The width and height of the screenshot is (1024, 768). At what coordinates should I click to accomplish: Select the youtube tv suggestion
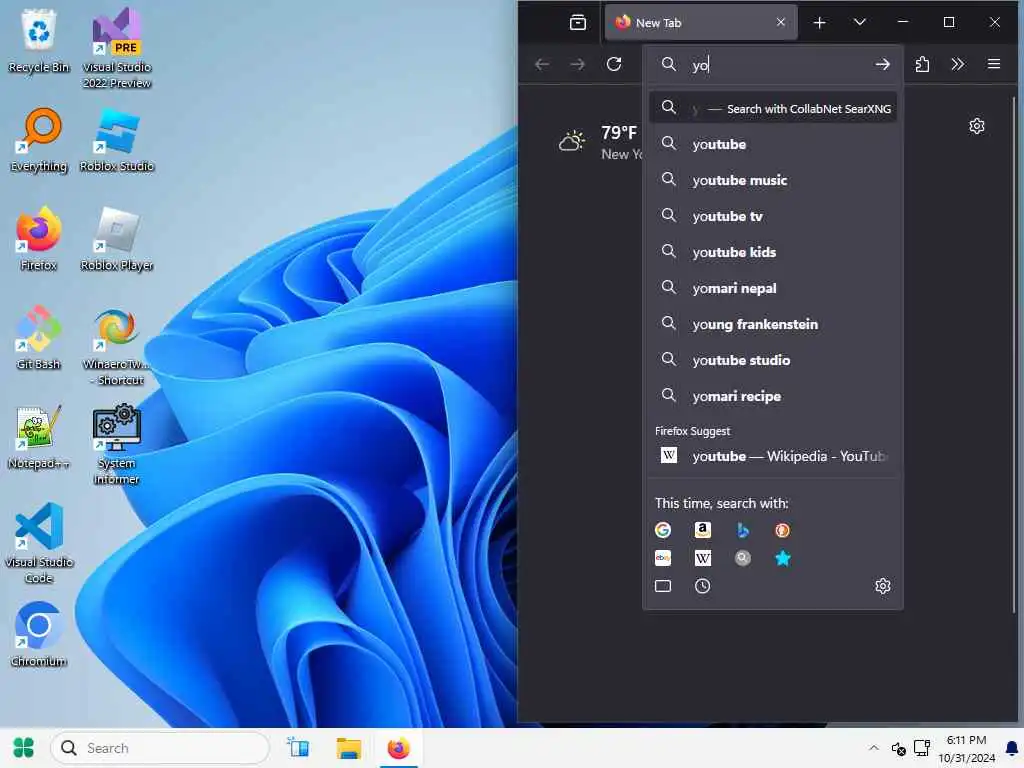coord(773,216)
